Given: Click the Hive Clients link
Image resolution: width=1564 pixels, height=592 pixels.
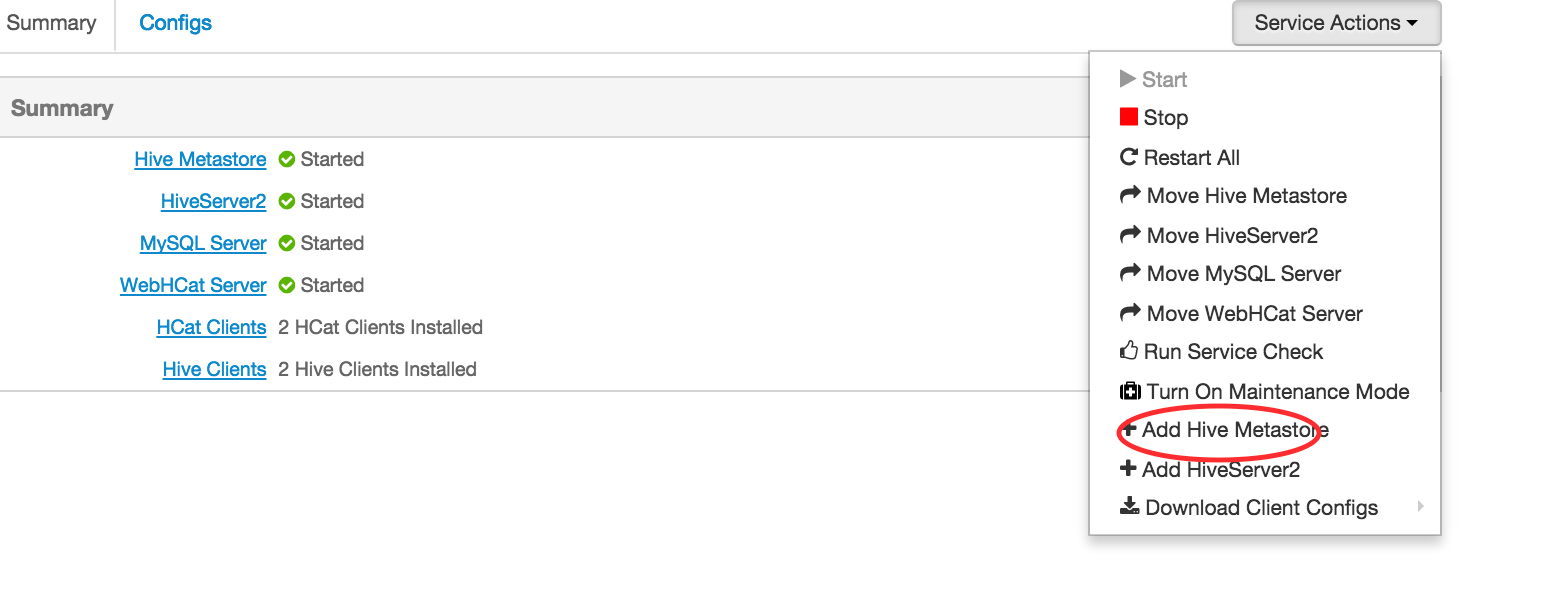Looking at the screenshot, I should tap(214, 369).
